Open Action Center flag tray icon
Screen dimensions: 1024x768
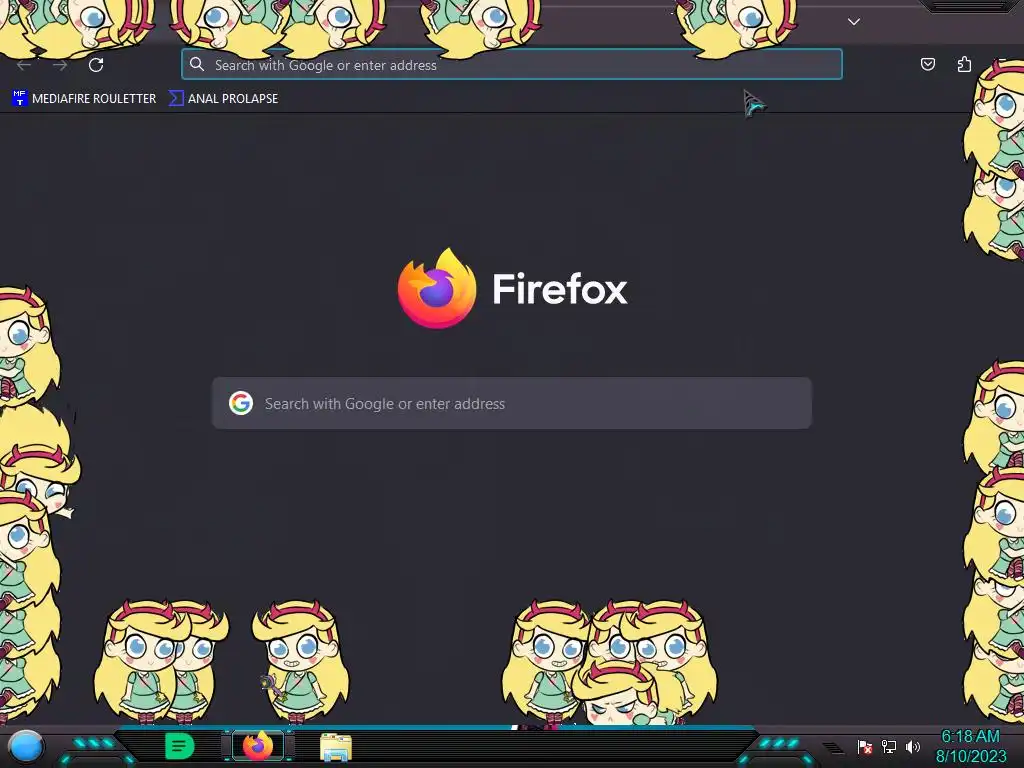point(865,746)
